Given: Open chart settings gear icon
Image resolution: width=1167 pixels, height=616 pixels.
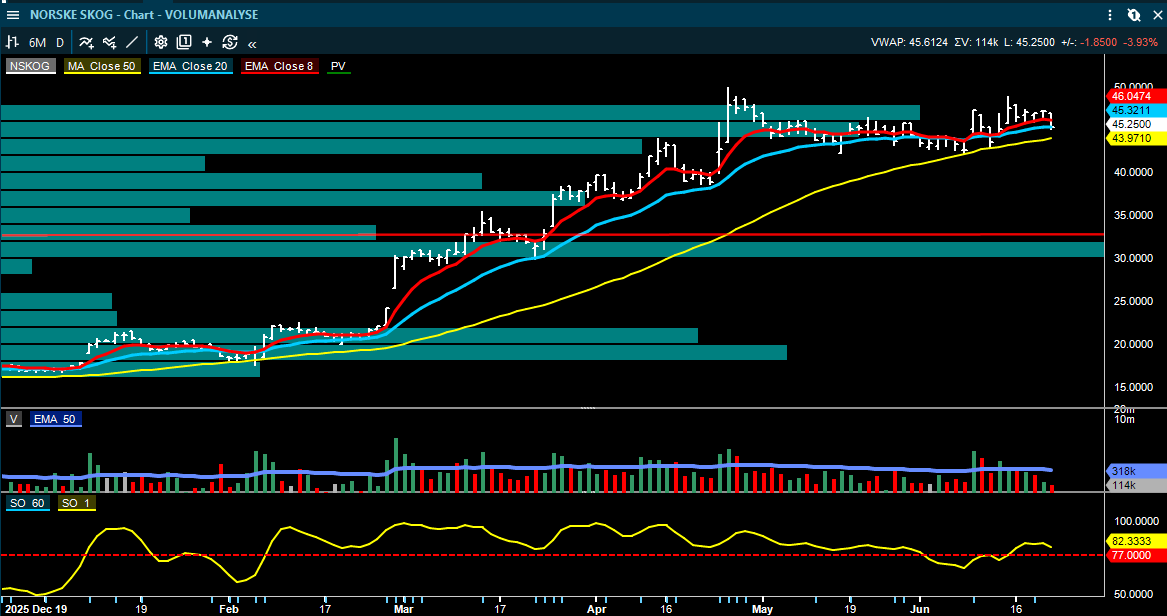Looking at the screenshot, I should pyautogui.click(x=161, y=42).
